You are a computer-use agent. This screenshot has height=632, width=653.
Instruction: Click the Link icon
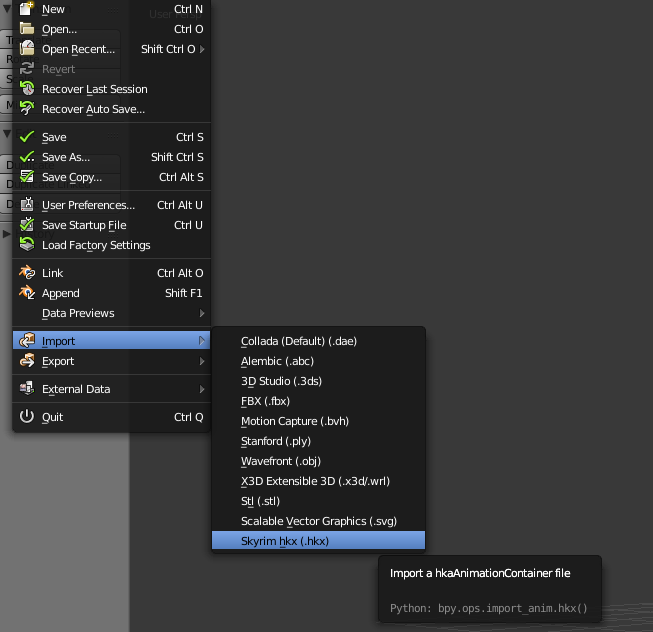tap(27, 272)
